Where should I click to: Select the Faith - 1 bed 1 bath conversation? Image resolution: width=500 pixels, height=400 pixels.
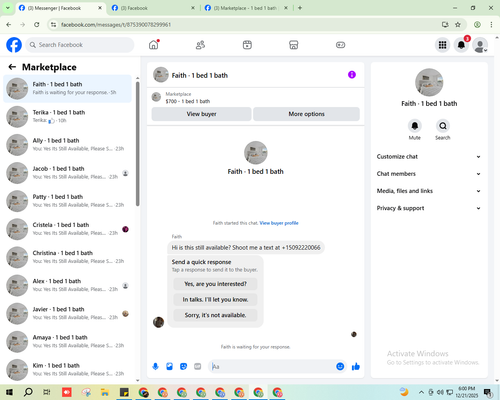pos(68,89)
